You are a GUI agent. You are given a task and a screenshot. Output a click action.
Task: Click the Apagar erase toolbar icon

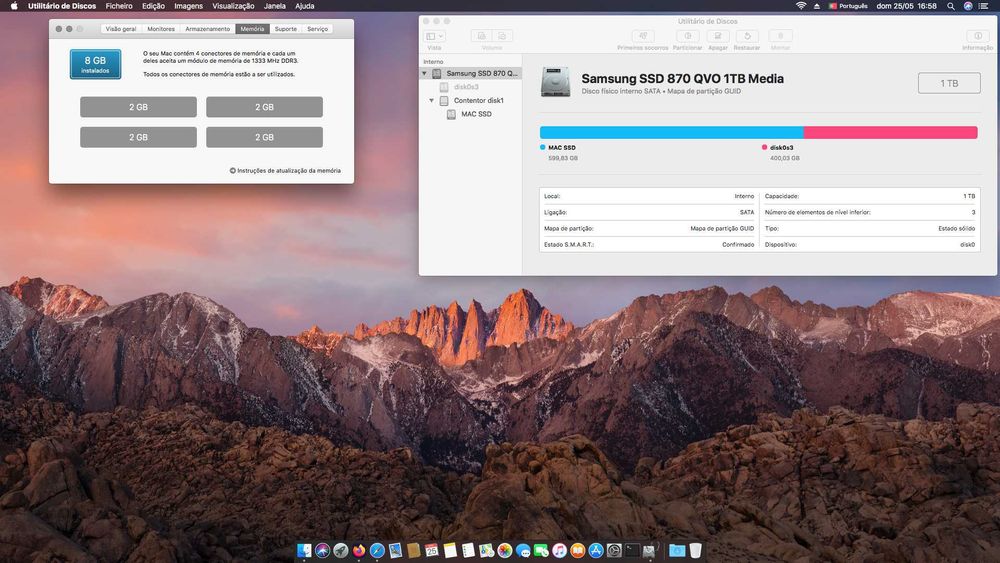tap(717, 36)
